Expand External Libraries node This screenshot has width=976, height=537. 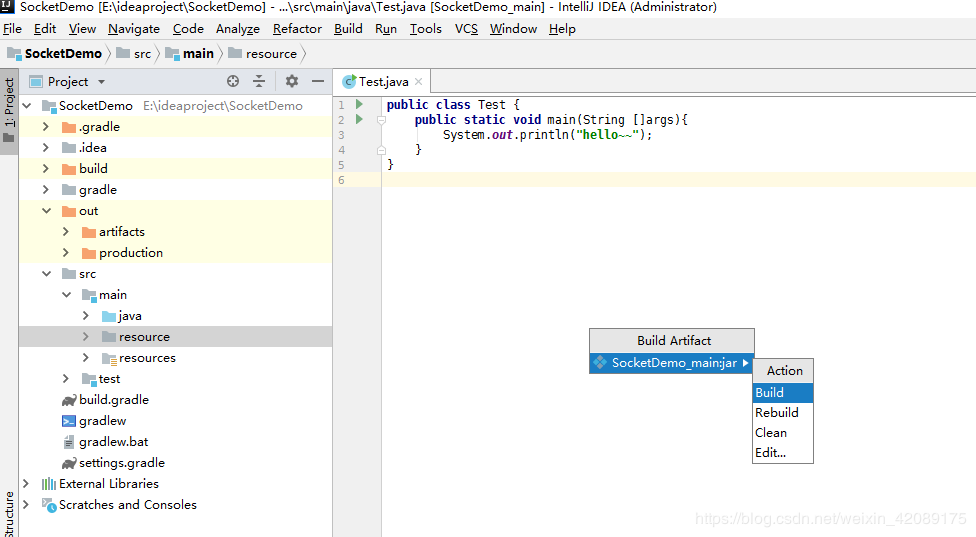[26, 484]
